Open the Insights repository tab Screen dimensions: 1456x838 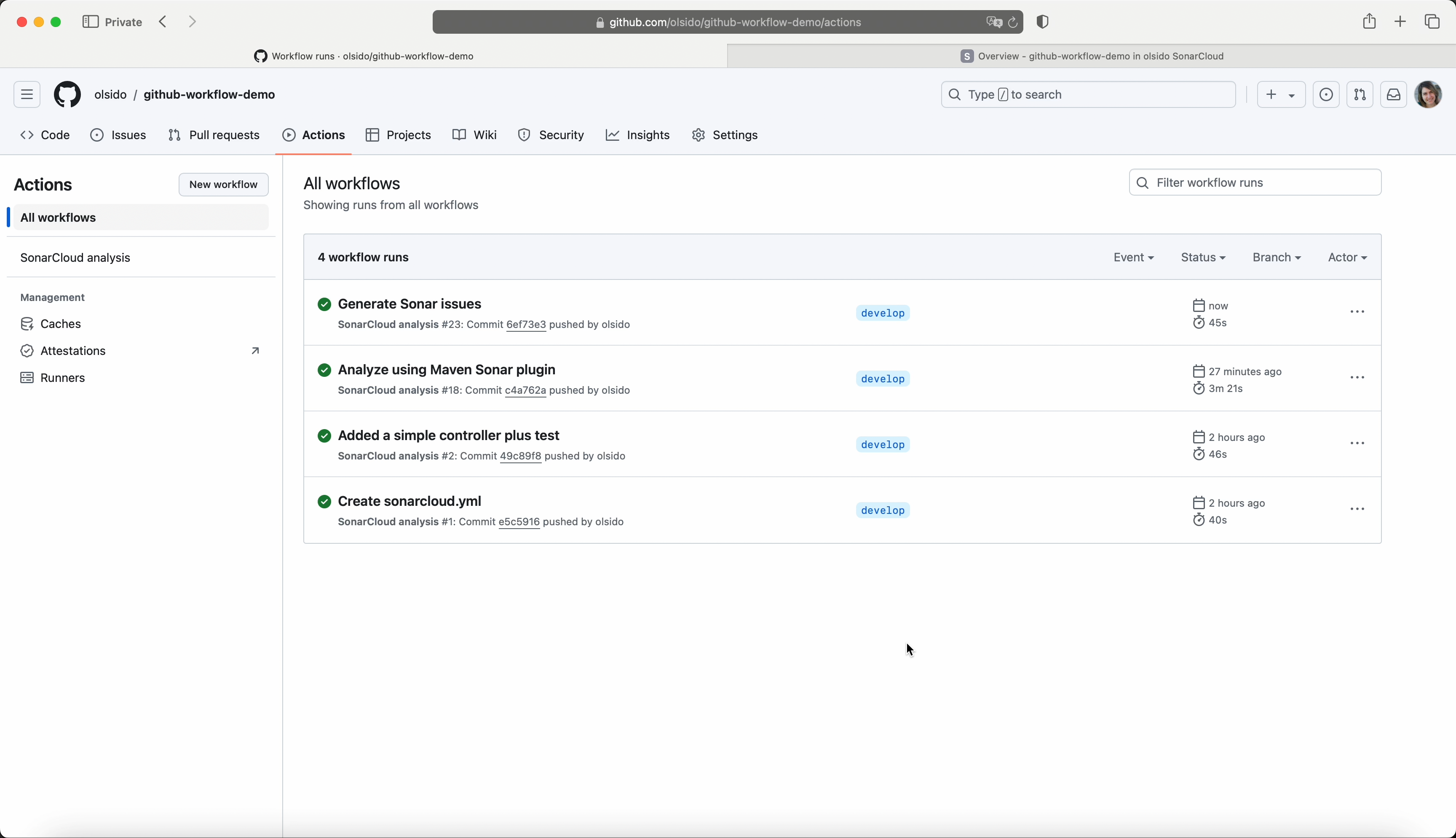638,135
